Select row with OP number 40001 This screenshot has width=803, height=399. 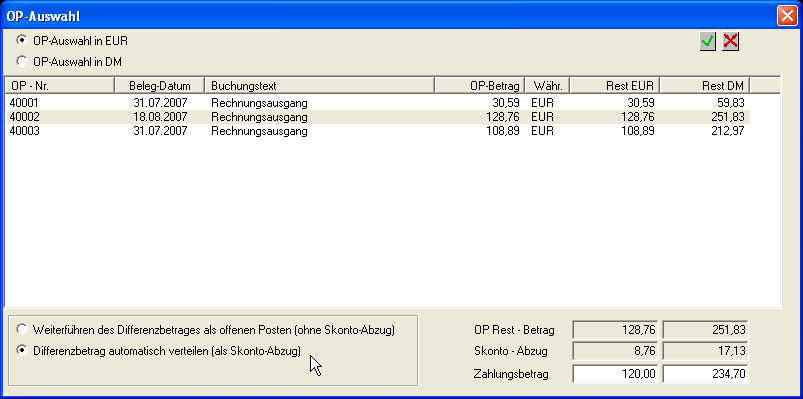tap(377, 102)
